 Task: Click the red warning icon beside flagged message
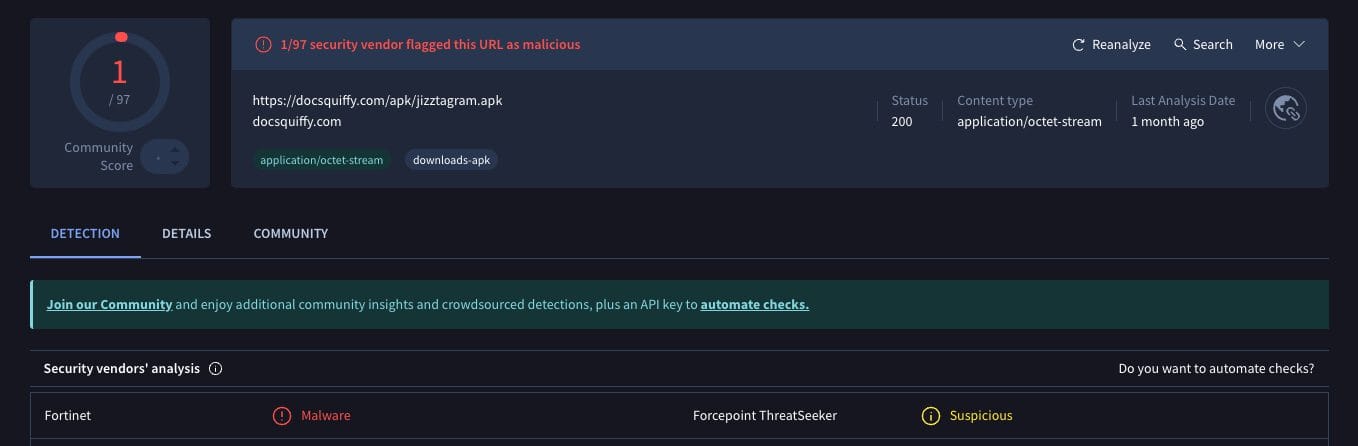pyautogui.click(x=263, y=45)
